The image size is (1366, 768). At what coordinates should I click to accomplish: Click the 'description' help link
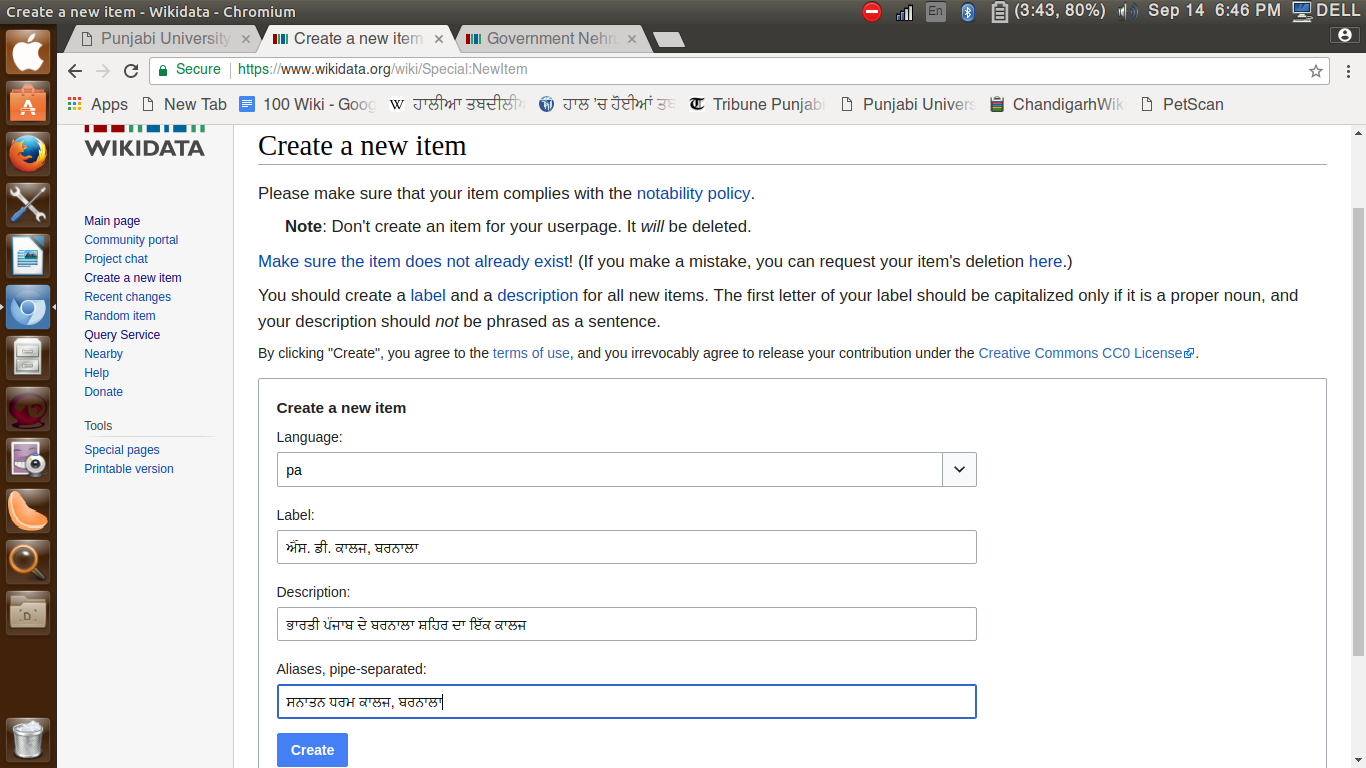tap(538, 296)
